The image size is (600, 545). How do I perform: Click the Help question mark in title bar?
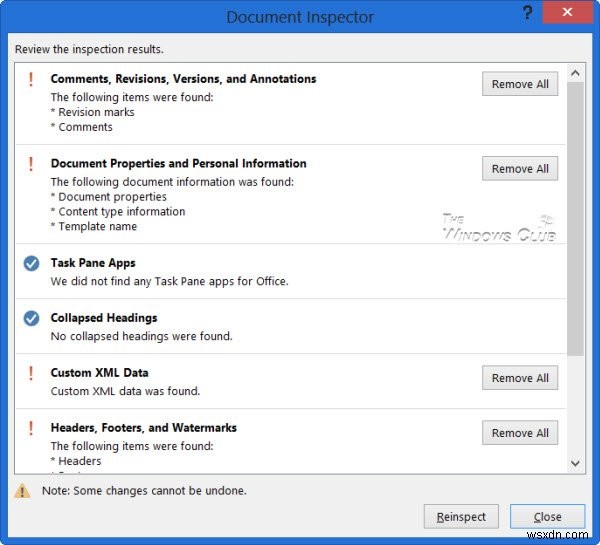click(x=526, y=13)
